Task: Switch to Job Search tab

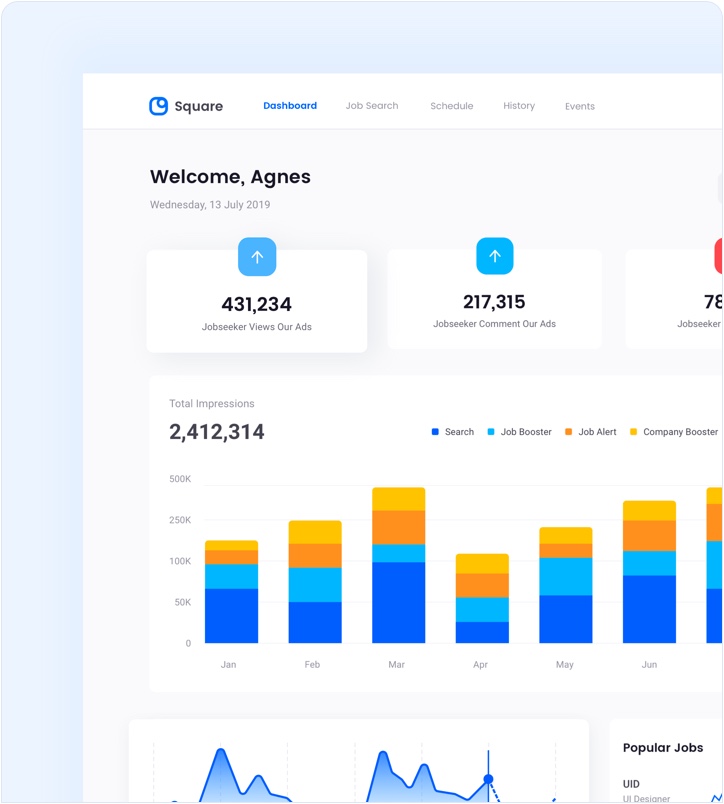Action: 372,106
